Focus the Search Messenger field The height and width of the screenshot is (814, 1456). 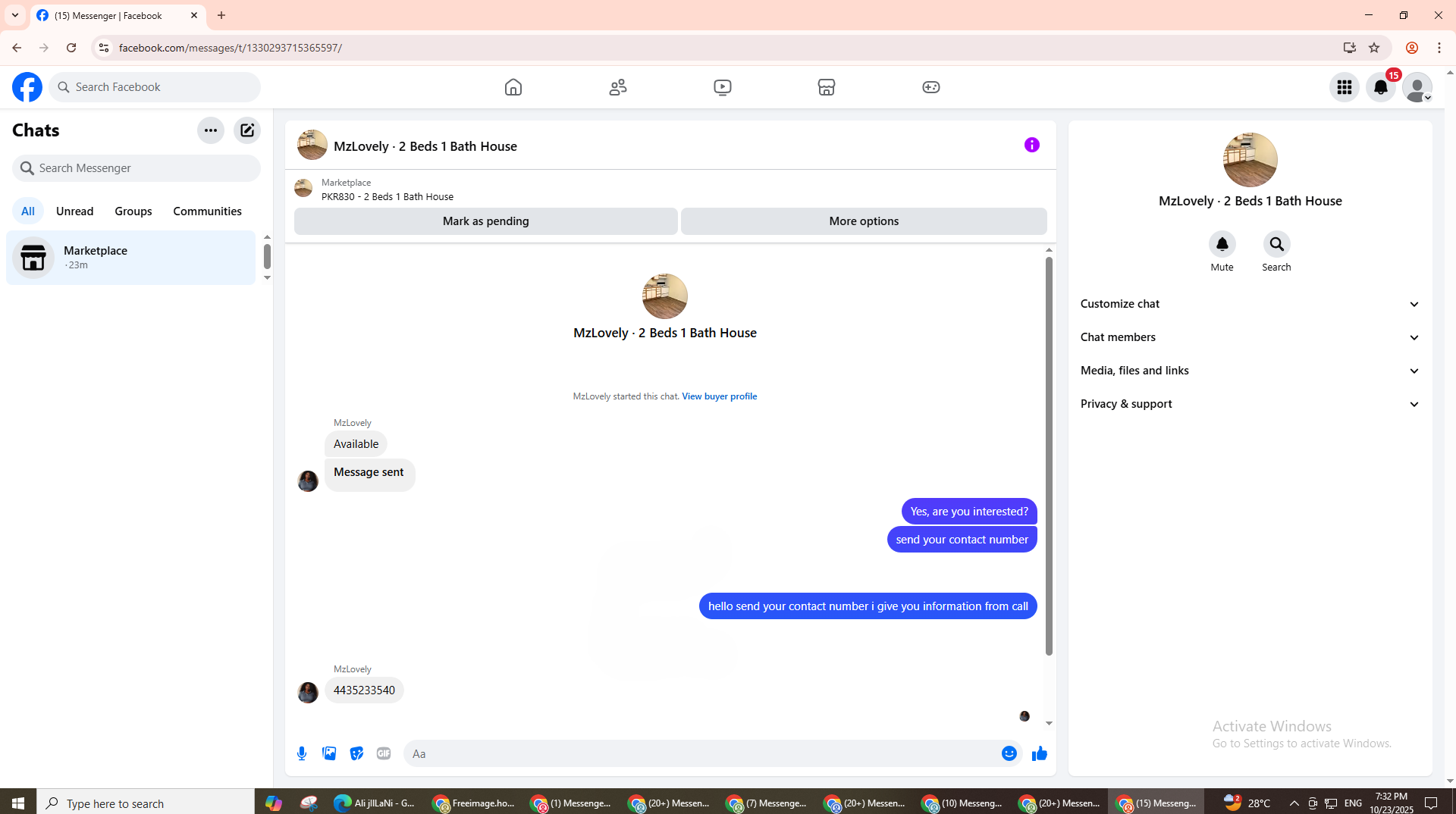point(136,168)
